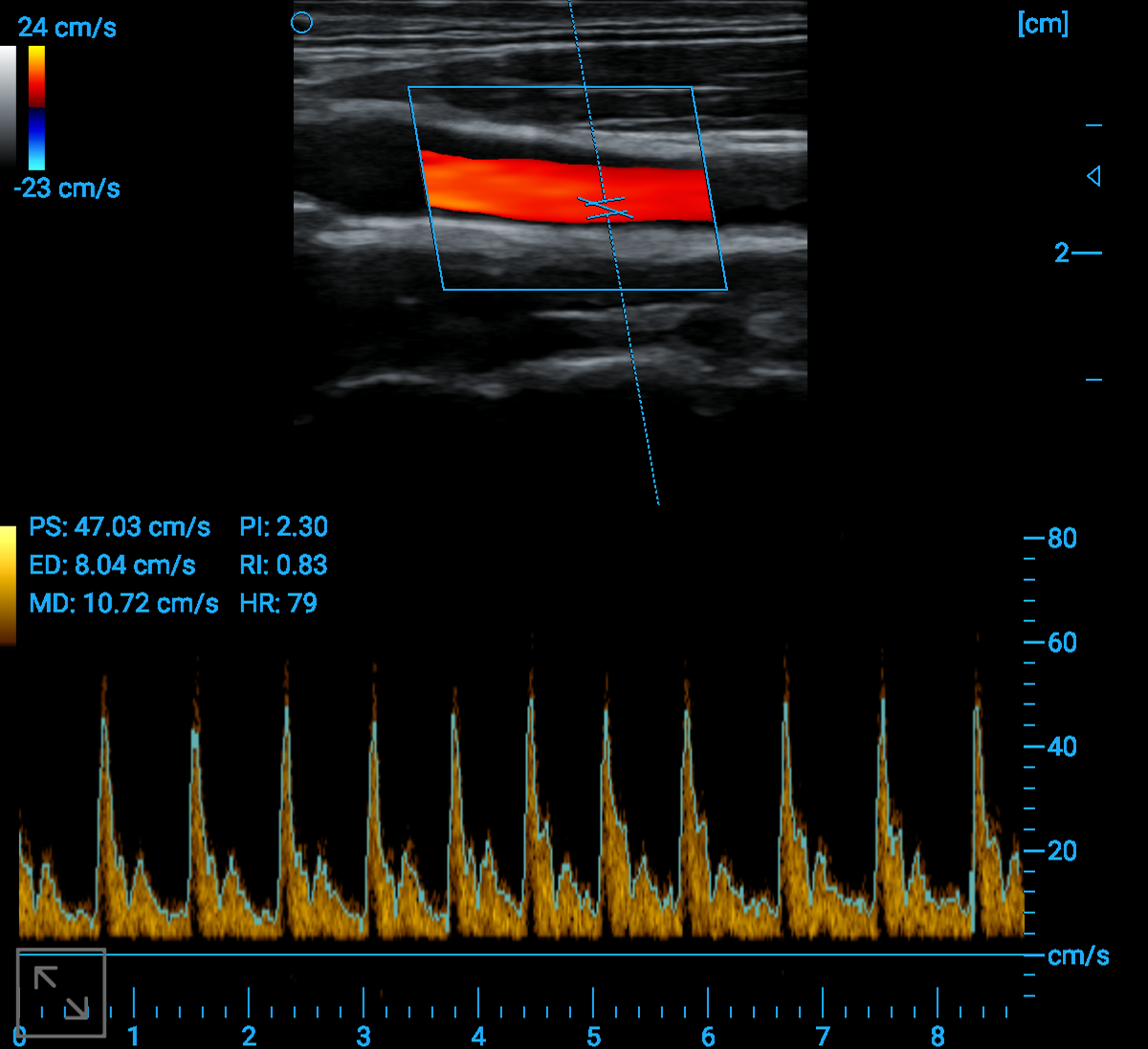Click the 80 mark on velocity scale
Screen dimensions: 1148x1049
pyautogui.click(x=1062, y=539)
